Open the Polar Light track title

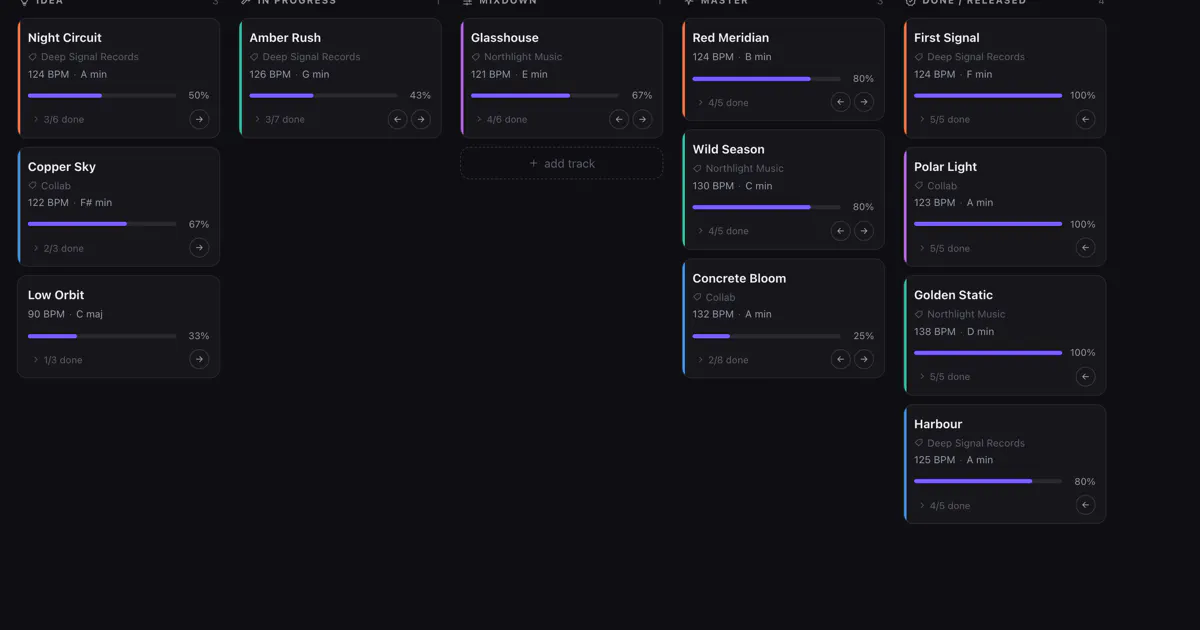[x=946, y=167]
